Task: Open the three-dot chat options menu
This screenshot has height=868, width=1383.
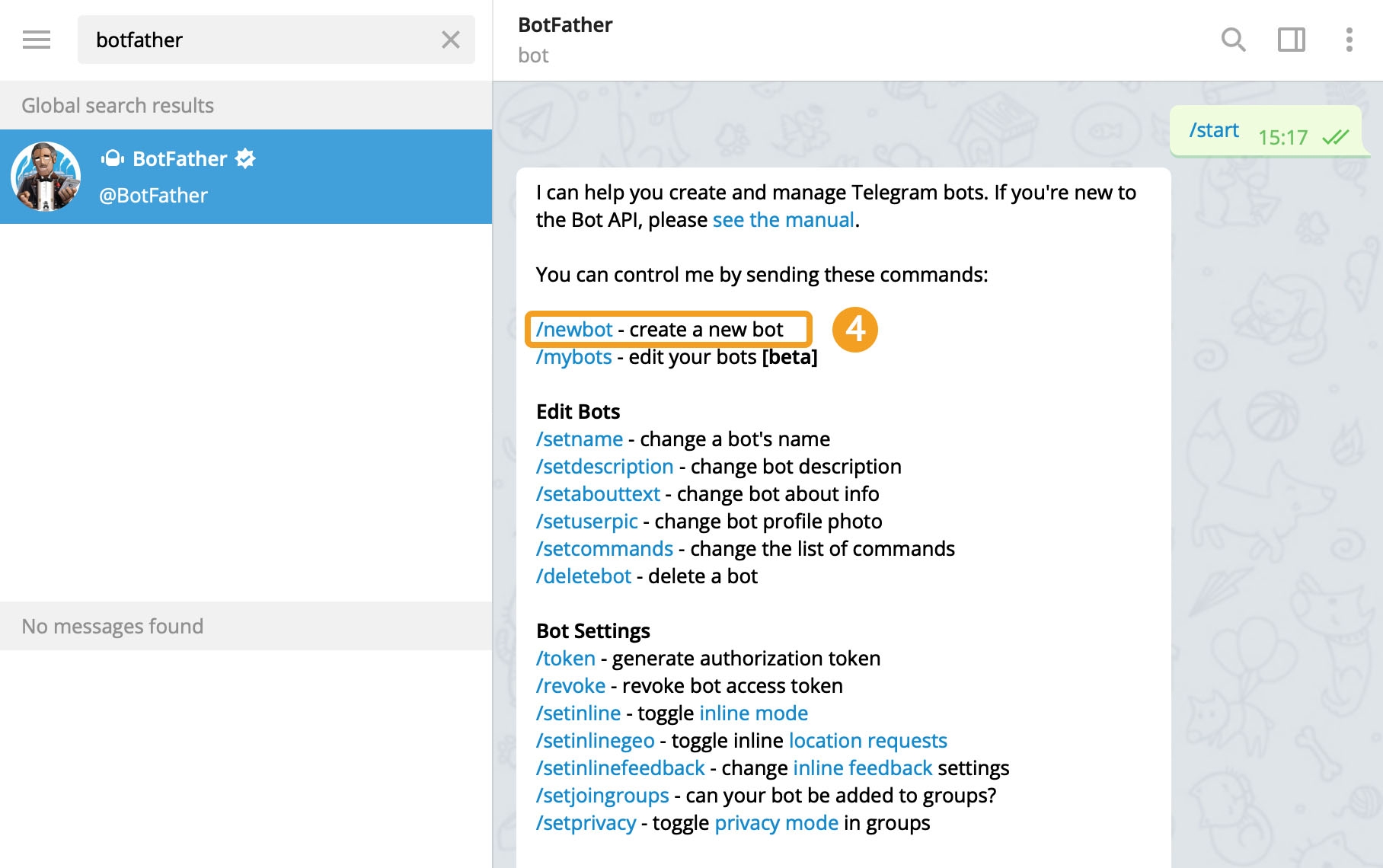Action: (x=1349, y=40)
